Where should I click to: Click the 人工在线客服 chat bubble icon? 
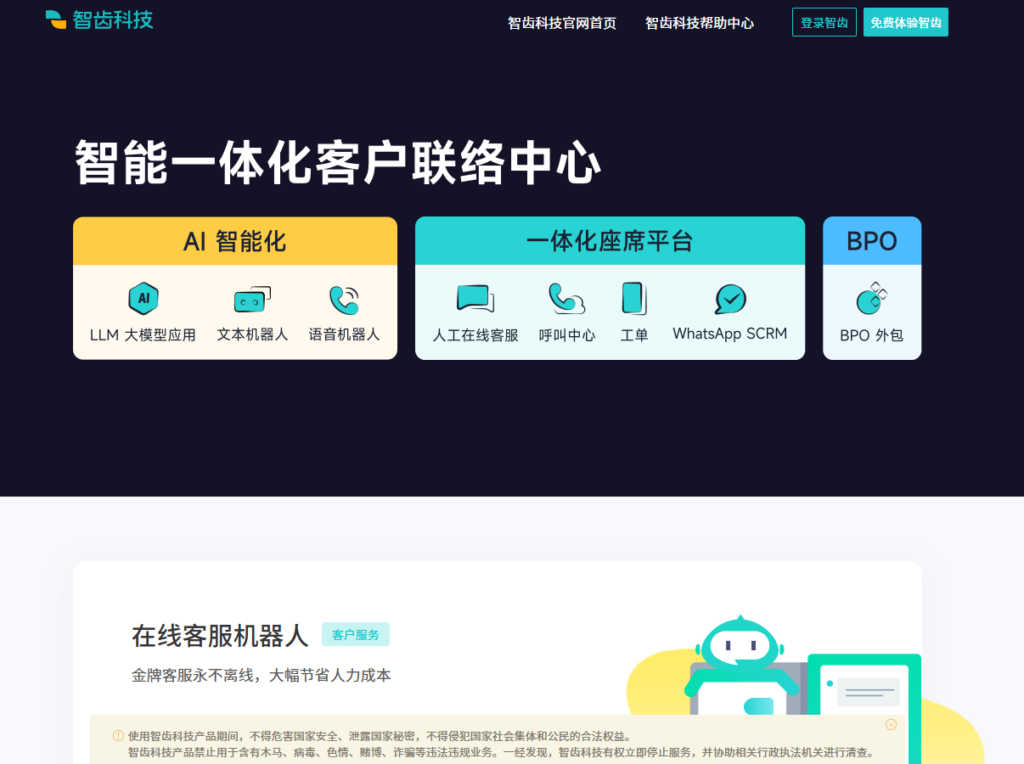(475, 298)
